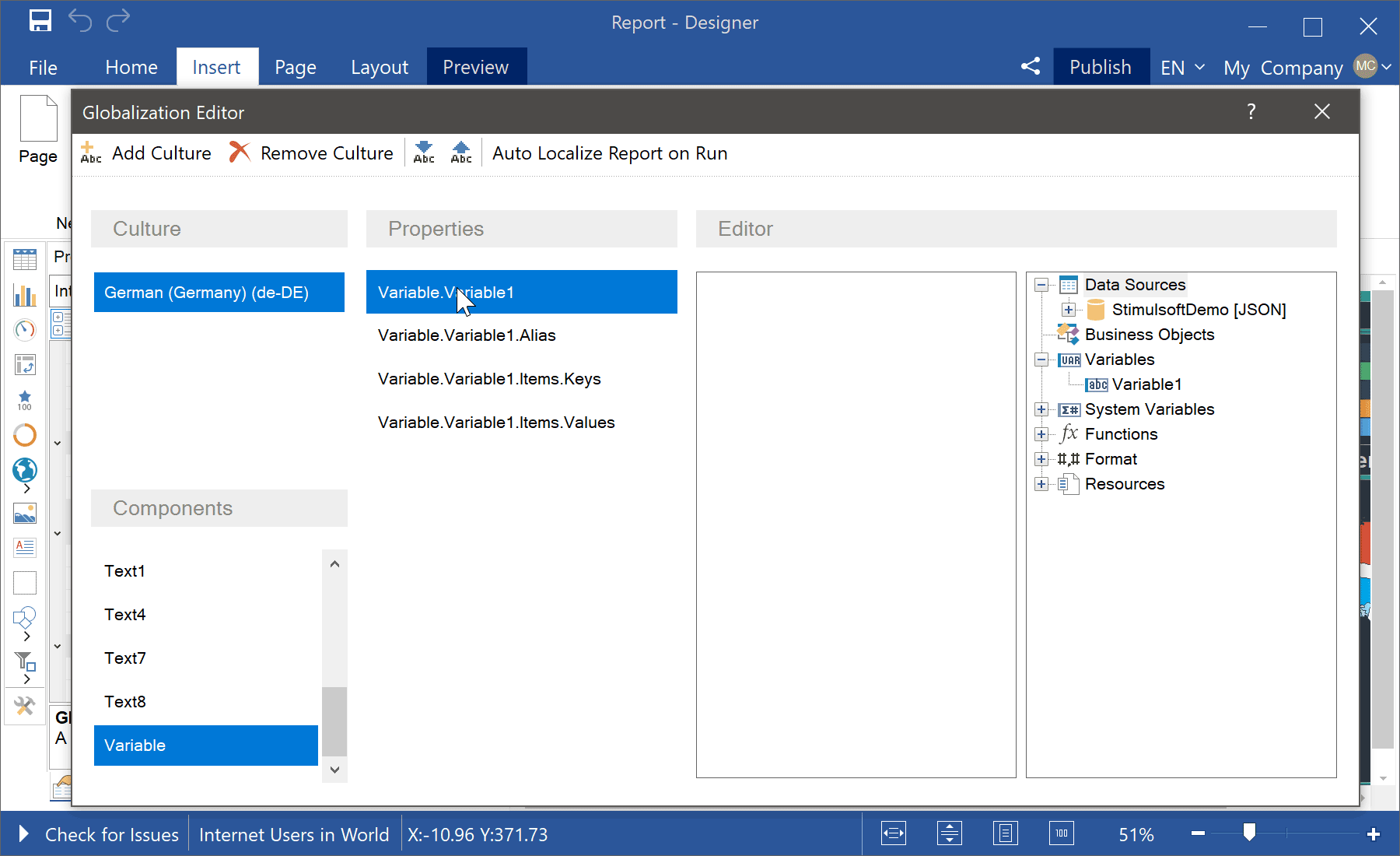Expand the System Variables node
Viewport: 1400px width, 856px height.
click(1041, 409)
